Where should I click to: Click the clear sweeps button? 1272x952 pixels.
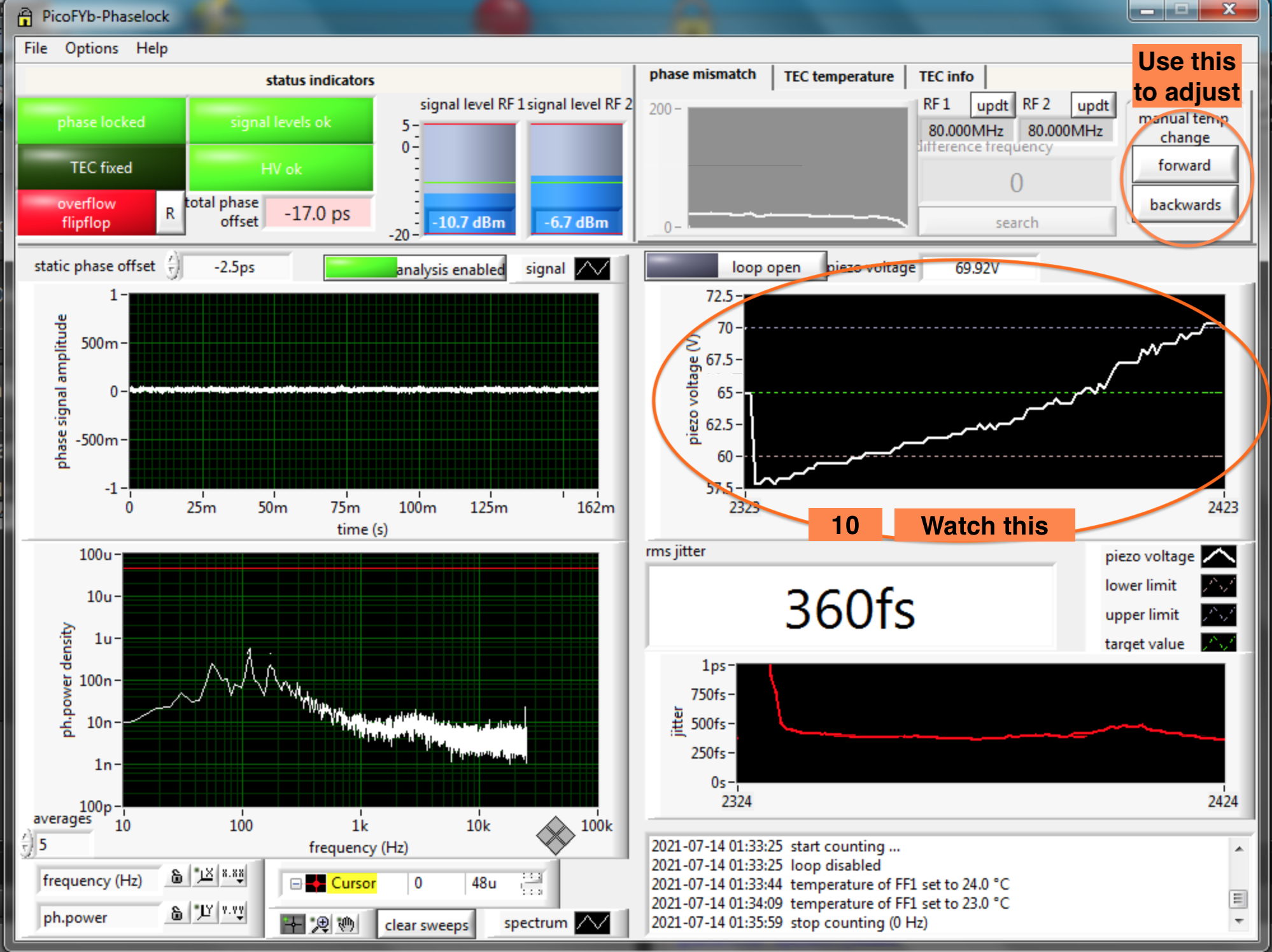427,925
